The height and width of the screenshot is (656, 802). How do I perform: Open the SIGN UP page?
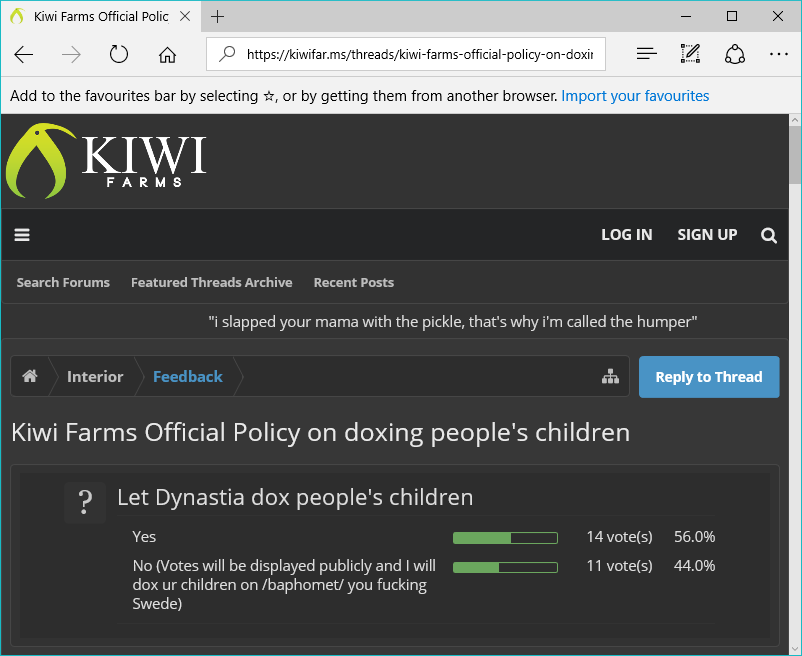point(707,235)
